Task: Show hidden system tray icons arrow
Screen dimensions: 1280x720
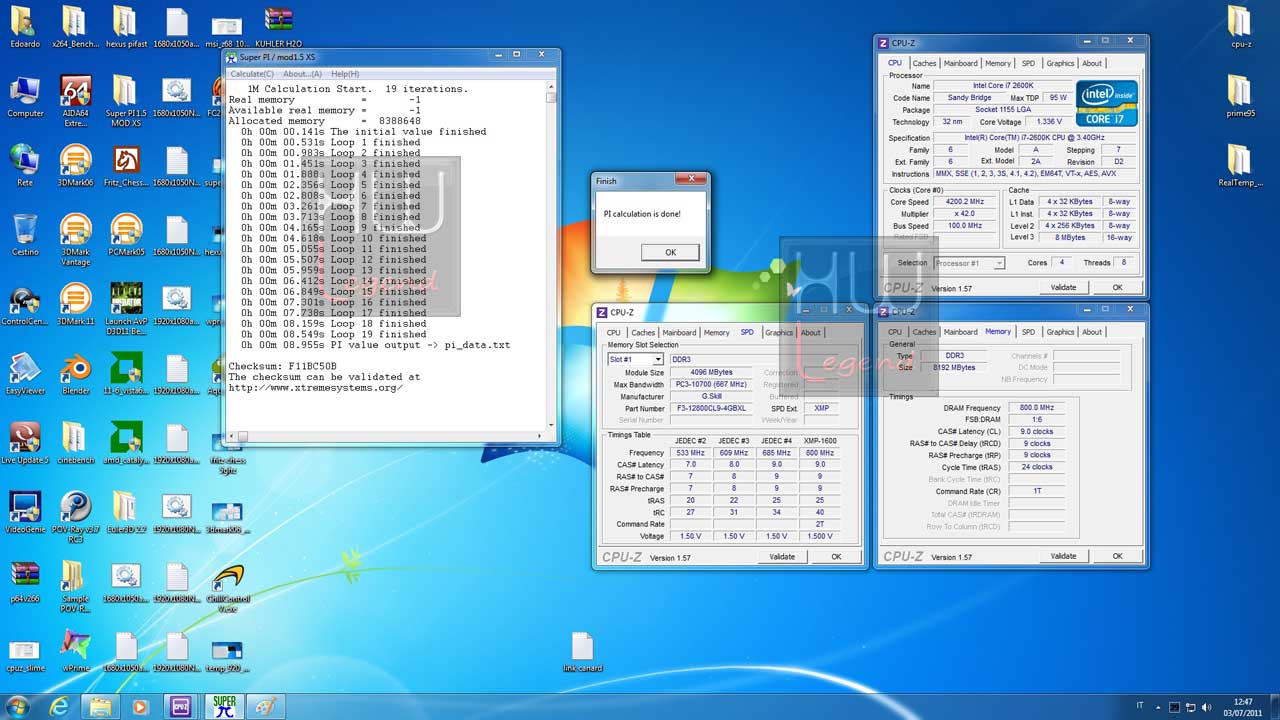Action: [x=1159, y=706]
